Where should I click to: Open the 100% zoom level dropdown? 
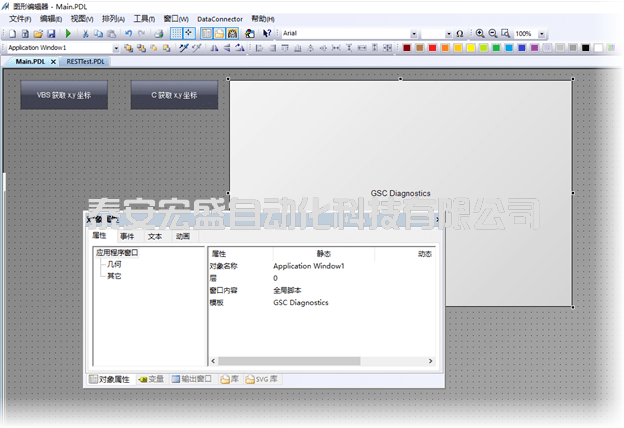click(x=540, y=33)
